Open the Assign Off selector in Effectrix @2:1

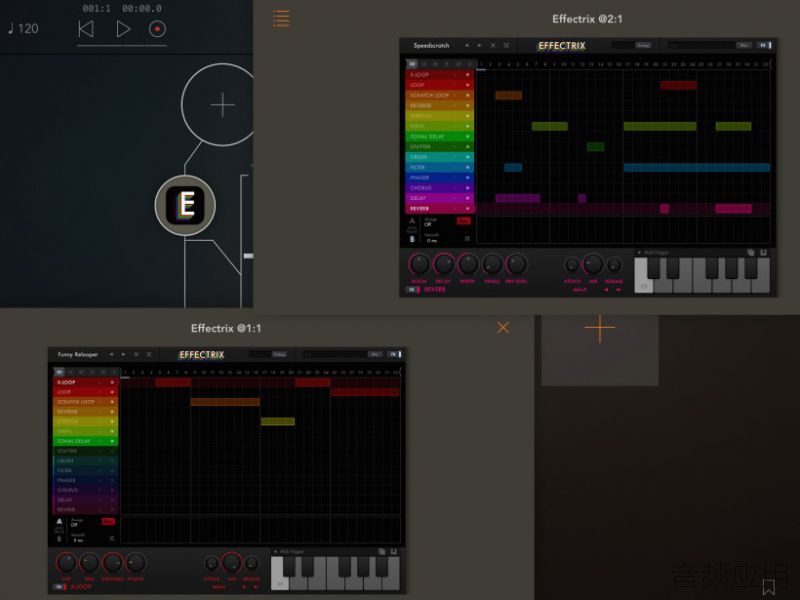pyautogui.click(x=430, y=222)
